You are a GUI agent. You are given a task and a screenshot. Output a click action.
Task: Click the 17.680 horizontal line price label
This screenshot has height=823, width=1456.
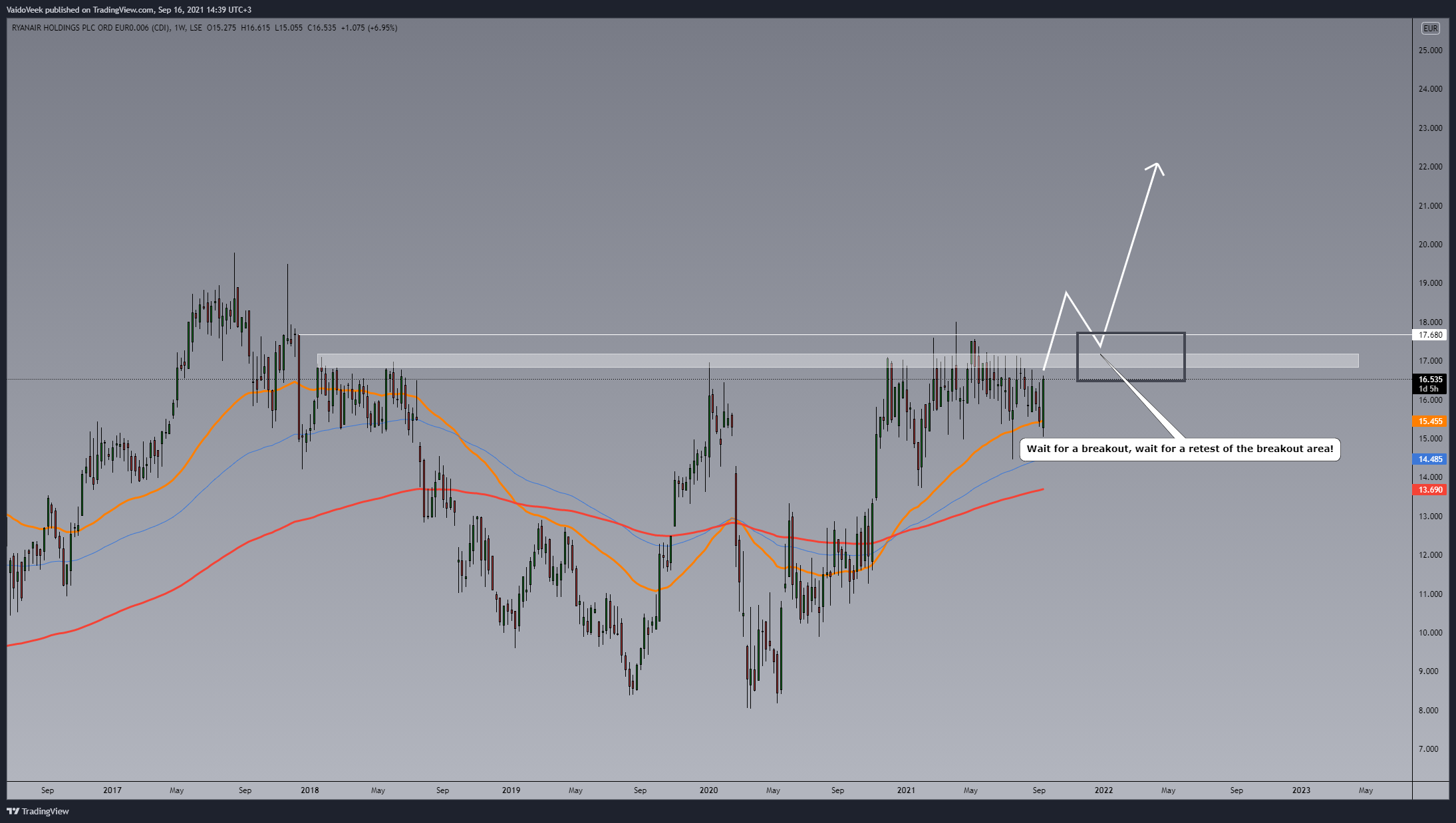click(1430, 335)
